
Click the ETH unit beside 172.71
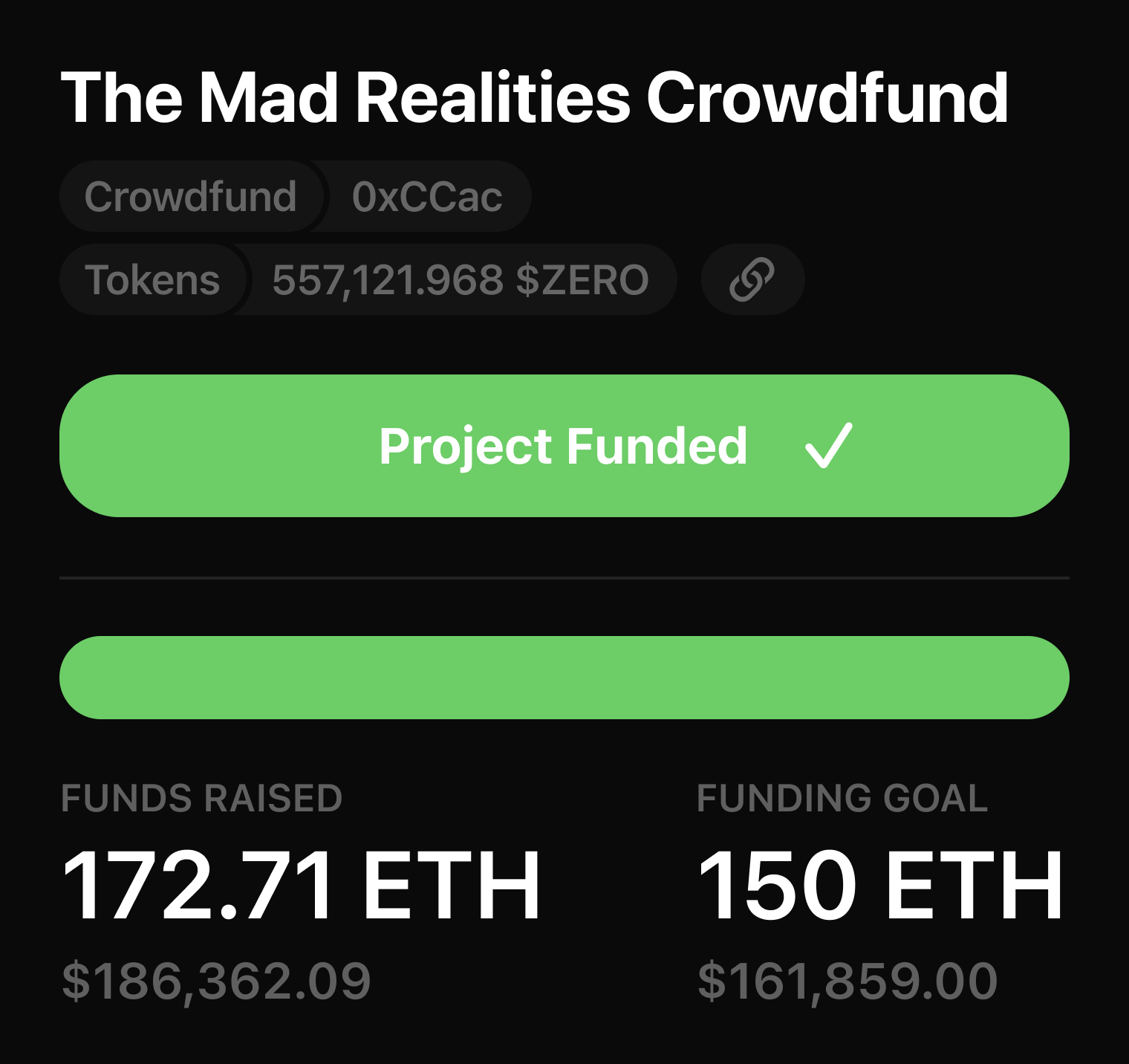(452, 886)
